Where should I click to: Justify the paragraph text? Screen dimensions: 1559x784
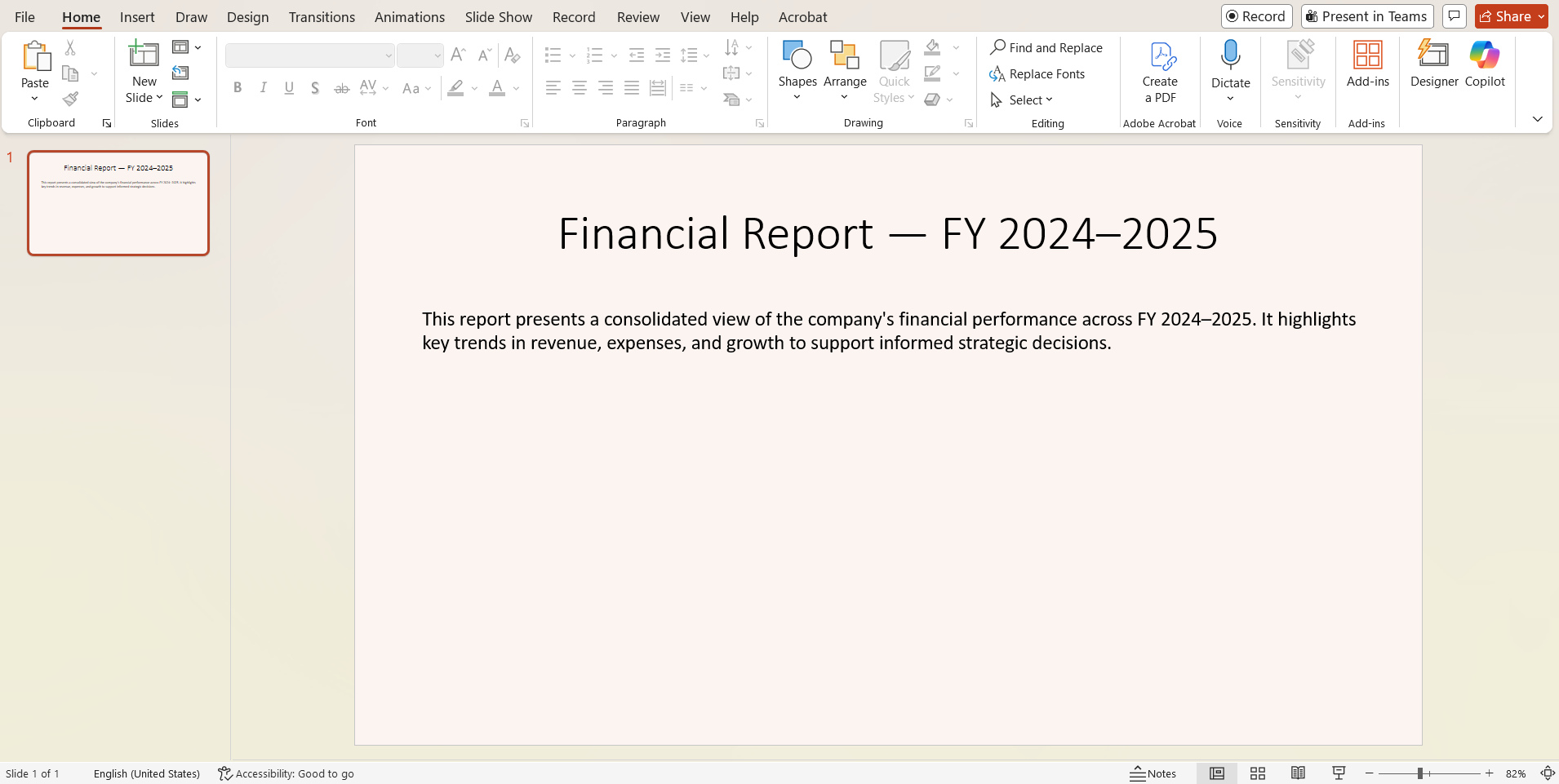pyautogui.click(x=632, y=88)
